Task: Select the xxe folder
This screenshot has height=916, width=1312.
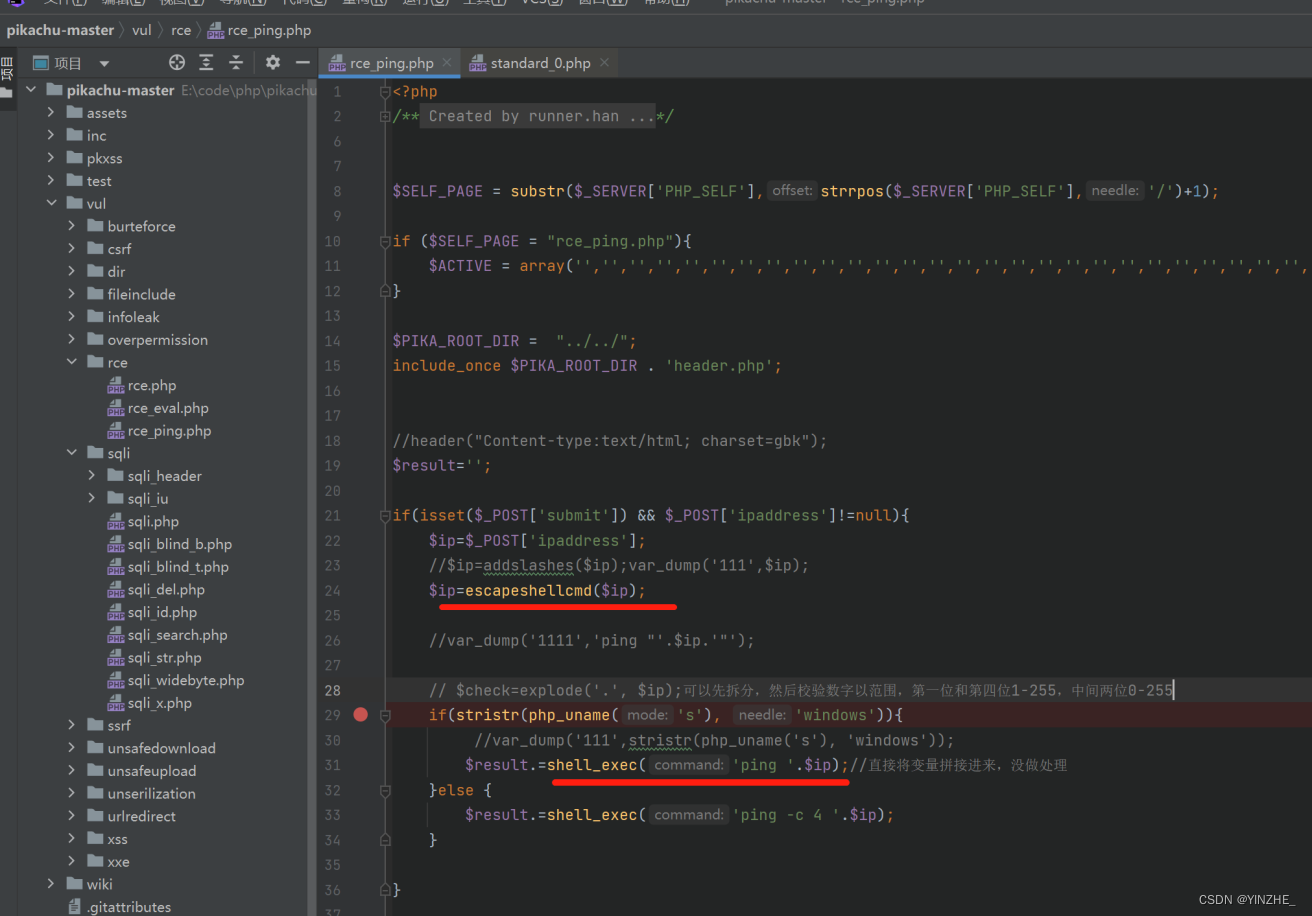Action: coord(119,862)
